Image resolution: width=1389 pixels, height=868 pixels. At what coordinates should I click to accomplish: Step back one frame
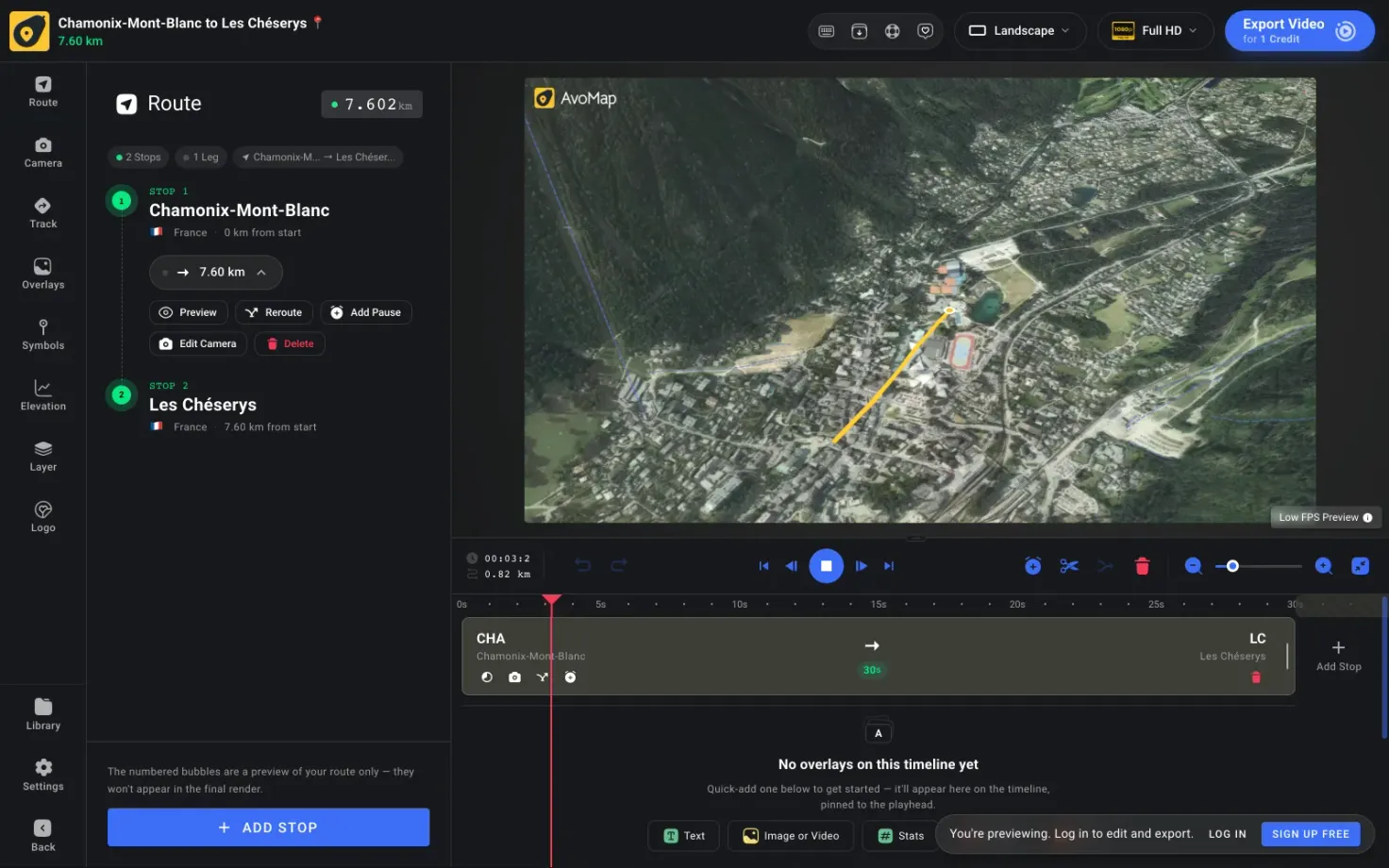tap(792, 566)
